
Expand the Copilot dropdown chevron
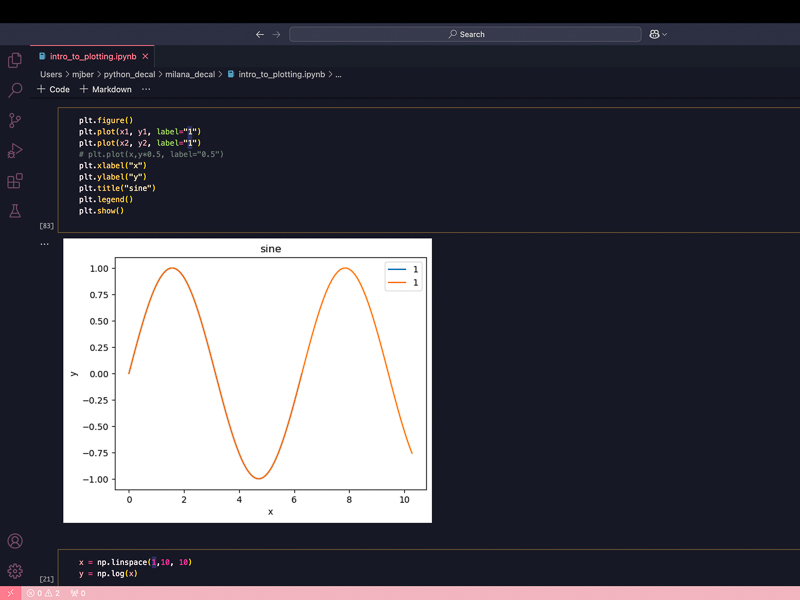665,34
